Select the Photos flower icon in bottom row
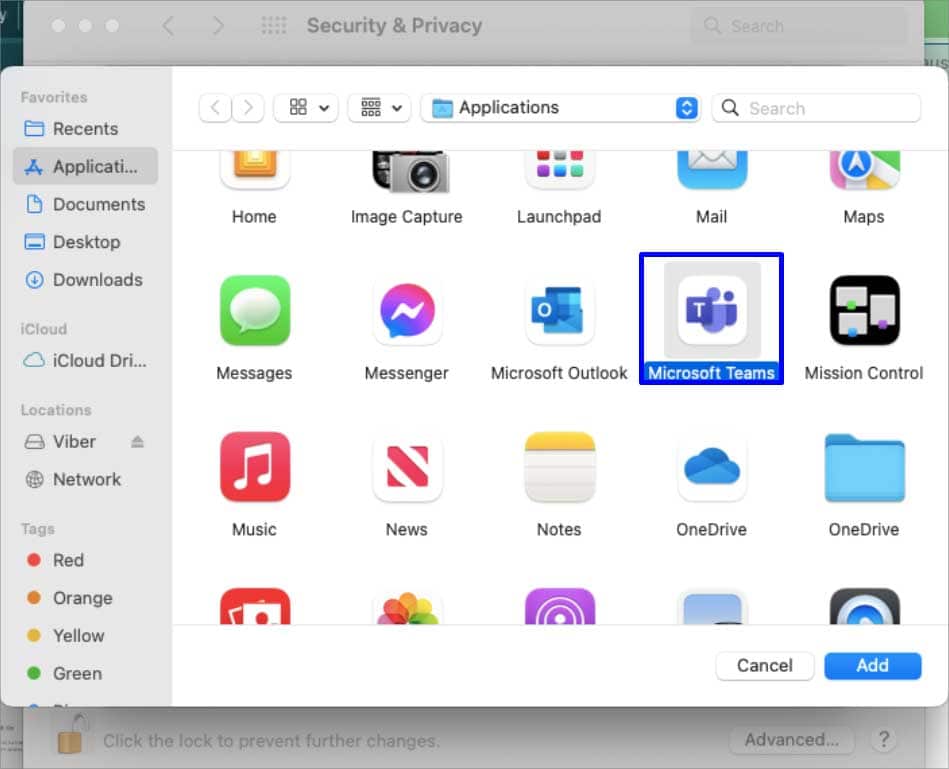Image resolution: width=949 pixels, height=769 pixels. pyautogui.click(x=407, y=607)
